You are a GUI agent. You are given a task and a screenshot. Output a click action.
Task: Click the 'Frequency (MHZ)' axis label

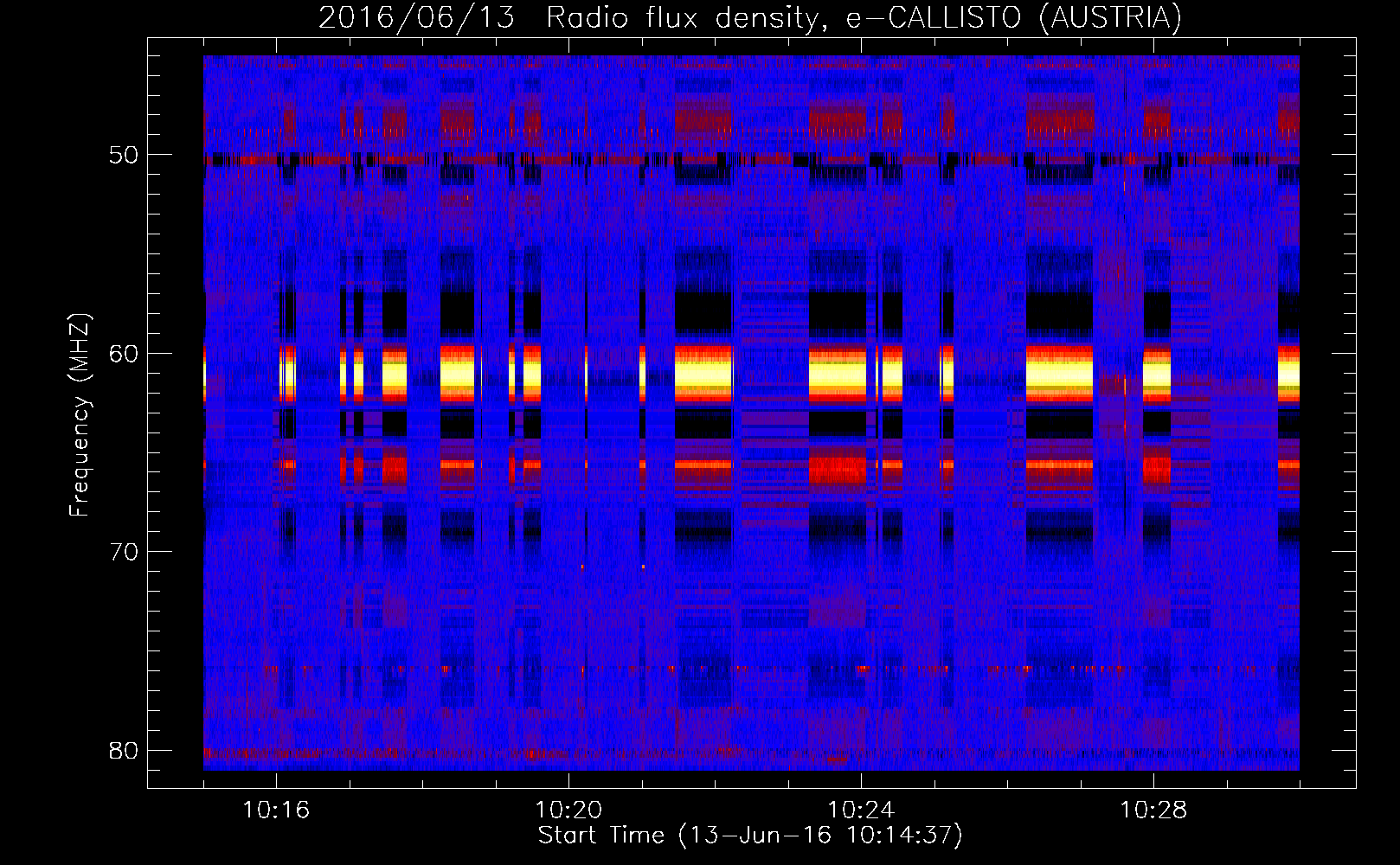(x=80, y=415)
